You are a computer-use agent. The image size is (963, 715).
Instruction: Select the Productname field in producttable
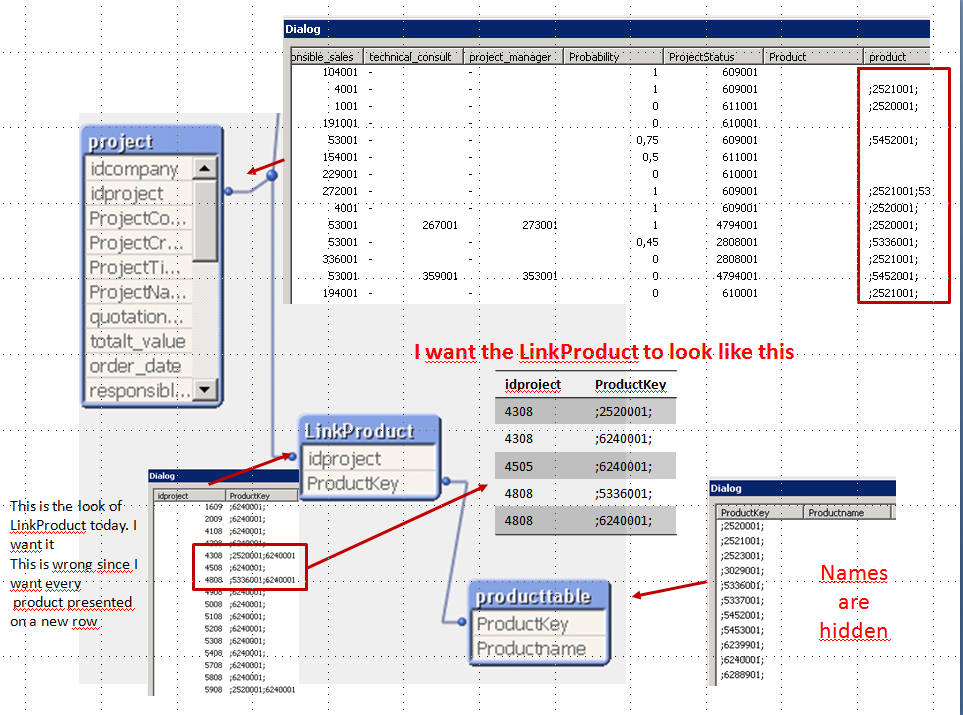pyautogui.click(x=540, y=649)
